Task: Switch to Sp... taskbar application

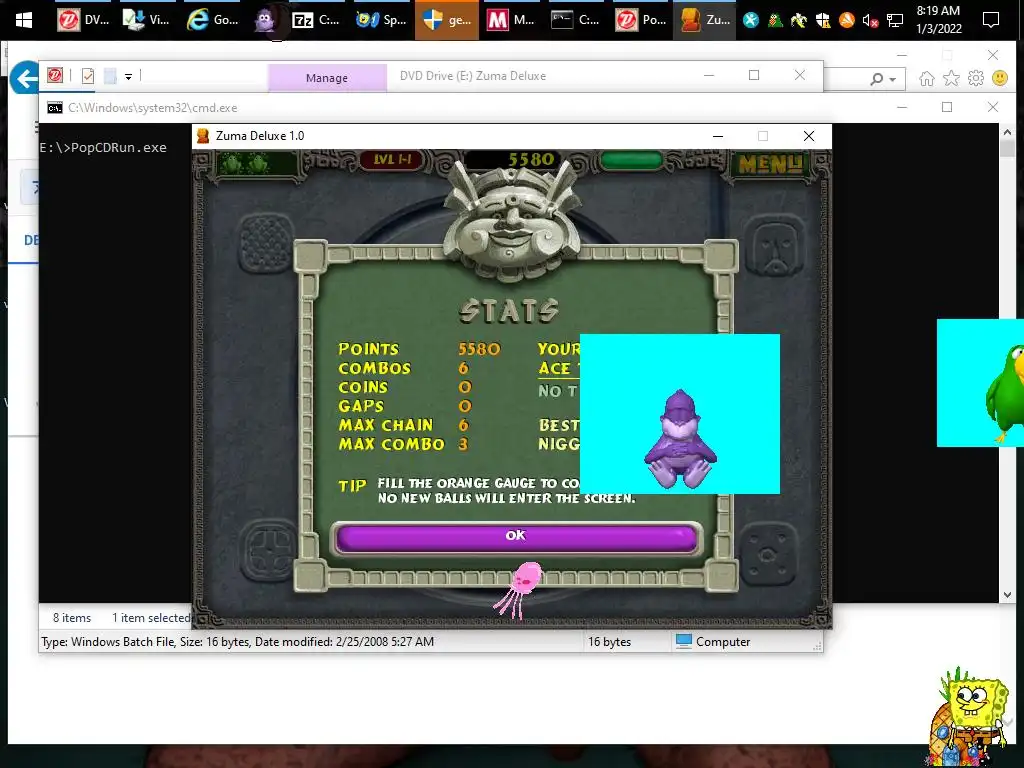Action: pos(381,20)
